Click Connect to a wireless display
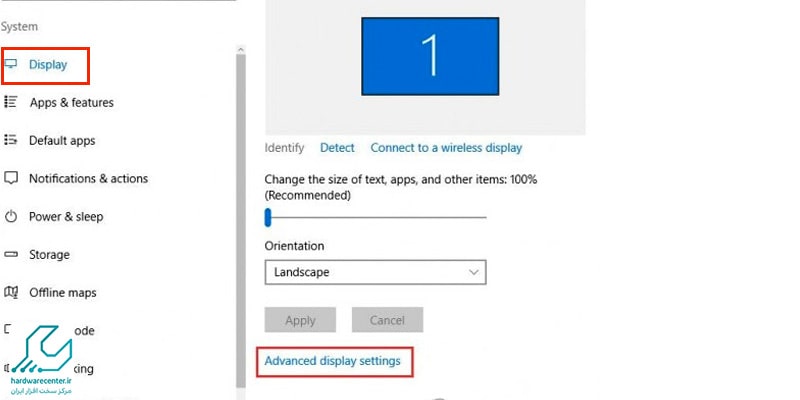The height and width of the screenshot is (400, 800). click(x=446, y=148)
